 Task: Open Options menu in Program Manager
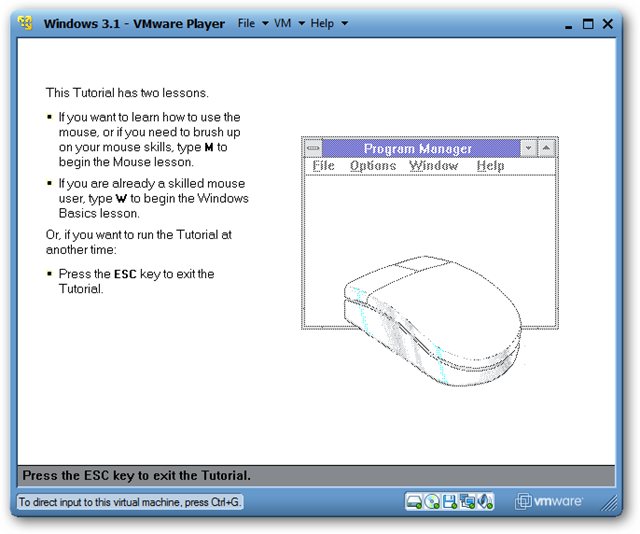pos(373,166)
